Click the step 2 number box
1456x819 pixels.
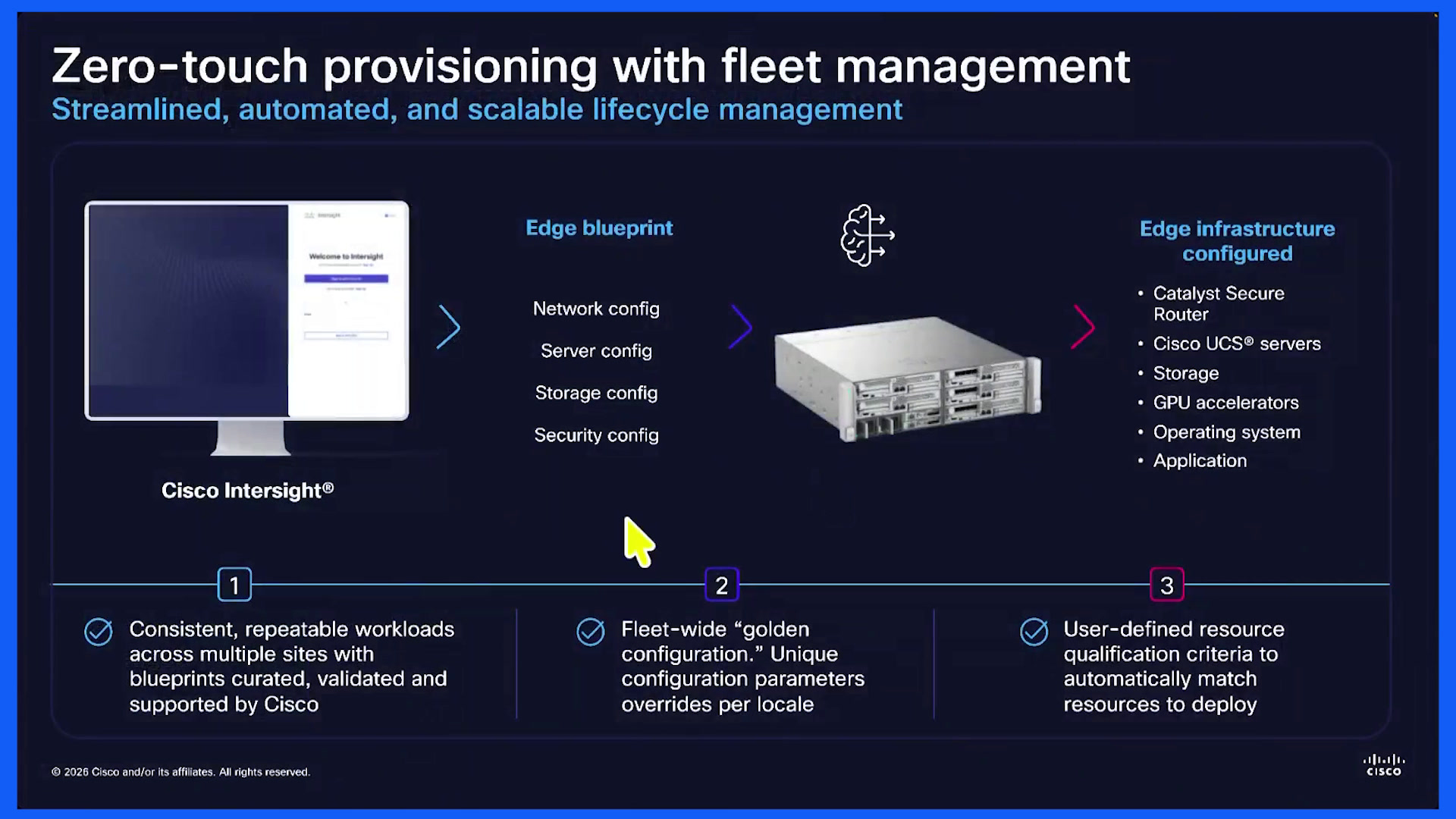(x=722, y=585)
